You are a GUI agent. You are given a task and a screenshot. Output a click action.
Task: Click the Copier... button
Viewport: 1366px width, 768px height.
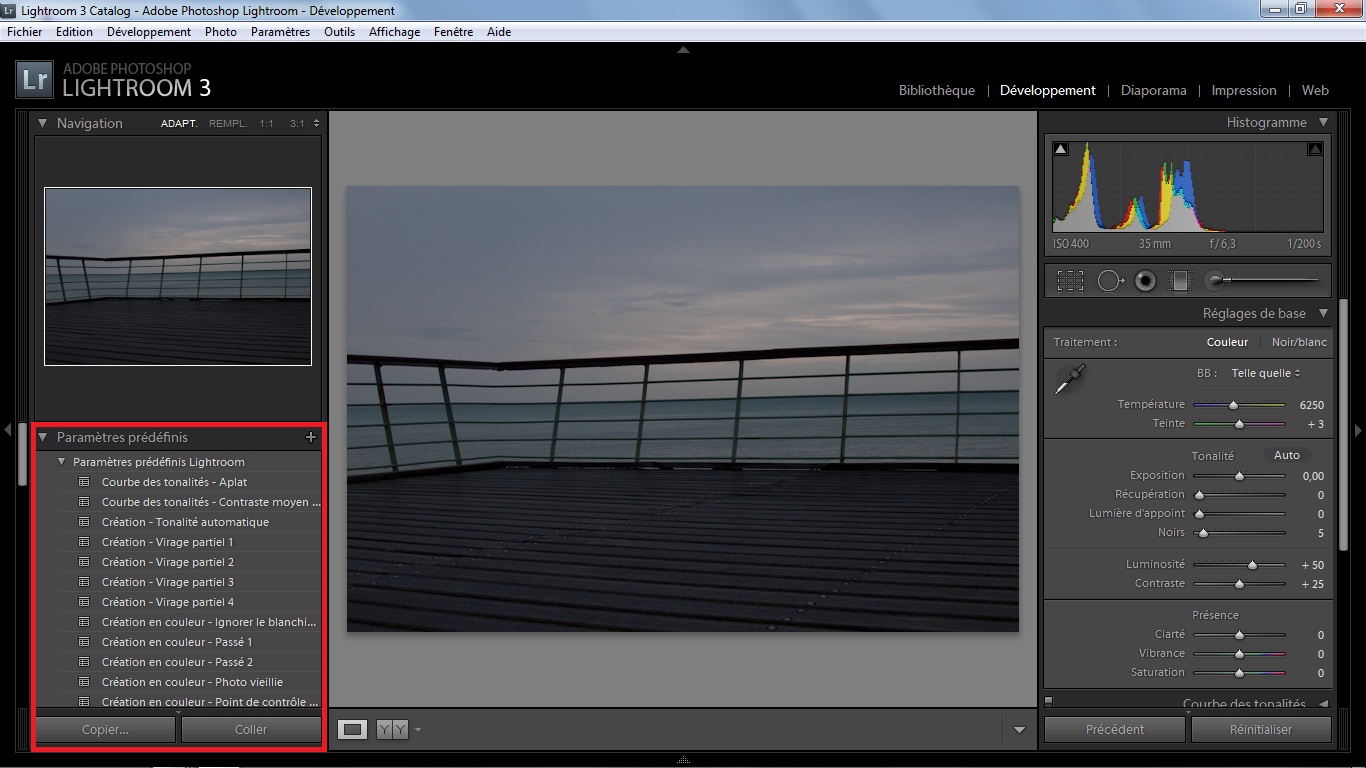pyautogui.click(x=105, y=729)
